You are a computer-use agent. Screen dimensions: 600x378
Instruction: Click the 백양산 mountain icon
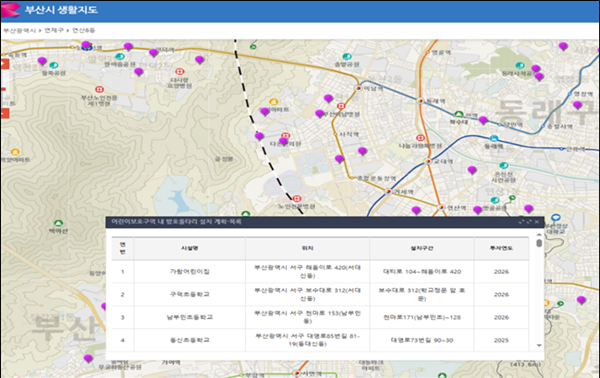(58, 223)
